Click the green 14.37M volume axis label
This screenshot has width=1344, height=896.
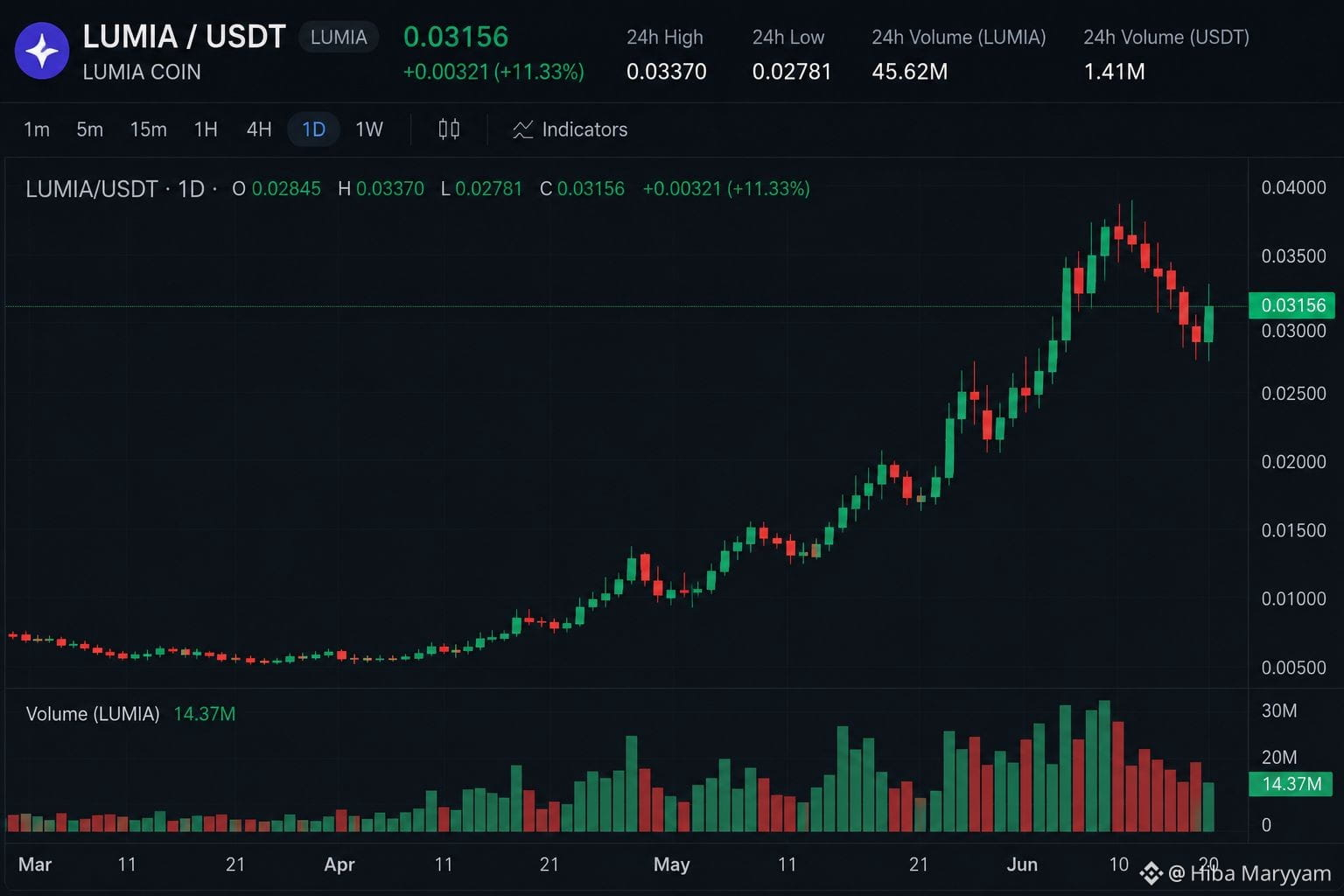pyautogui.click(x=1291, y=784)
